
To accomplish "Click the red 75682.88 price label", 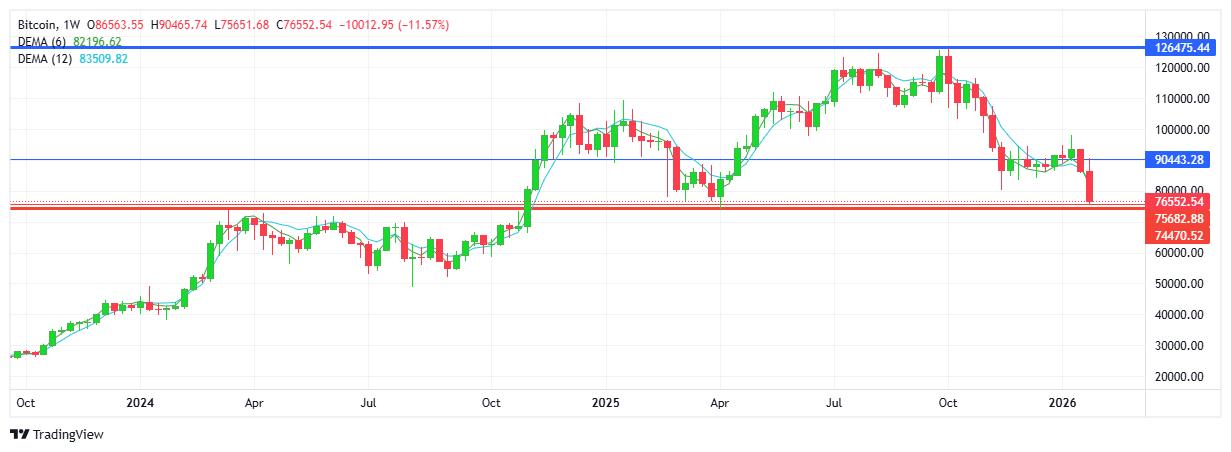I will tap(1181, 219).
